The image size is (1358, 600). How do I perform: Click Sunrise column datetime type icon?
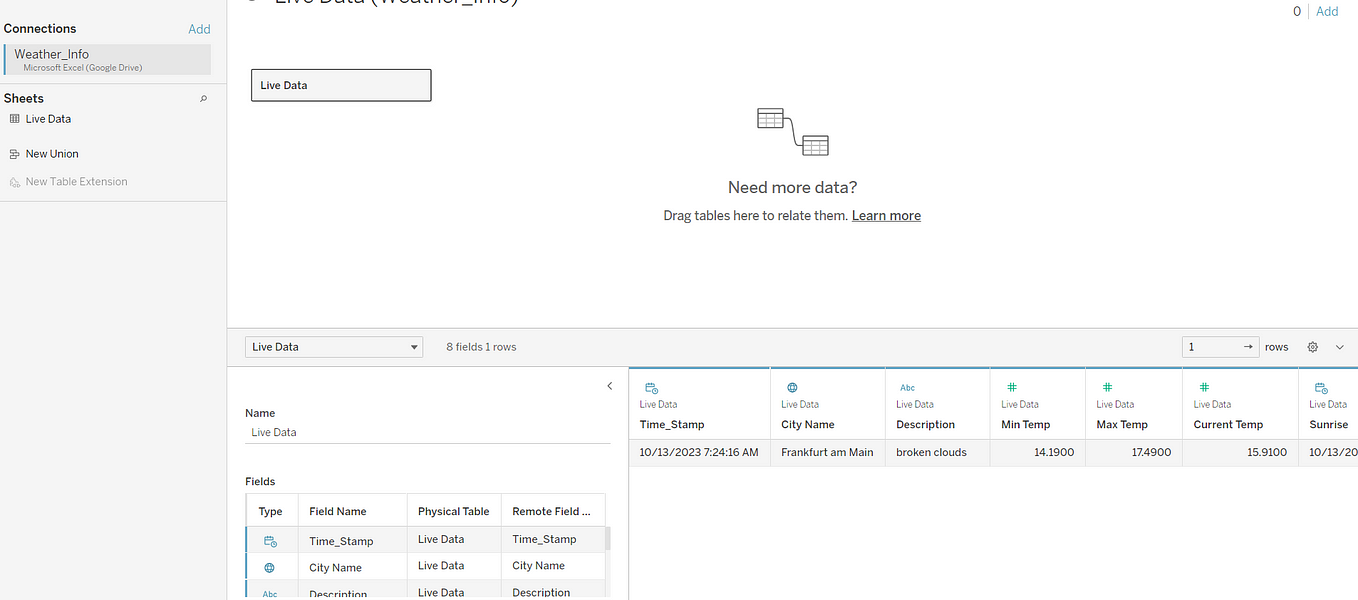pyautogui.click(x=1321, y=387)
